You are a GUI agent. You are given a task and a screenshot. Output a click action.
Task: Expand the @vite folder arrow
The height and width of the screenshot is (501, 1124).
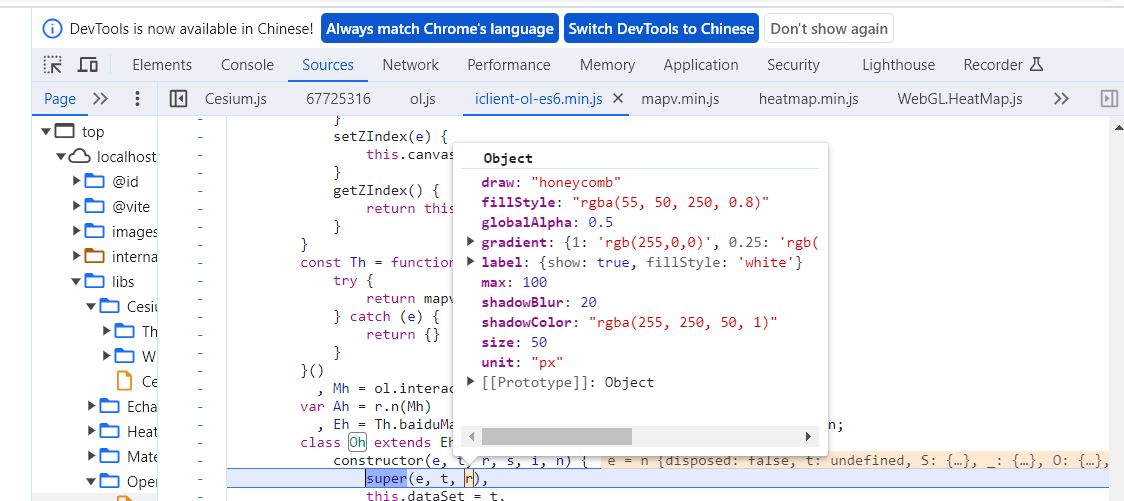[77, 206]
